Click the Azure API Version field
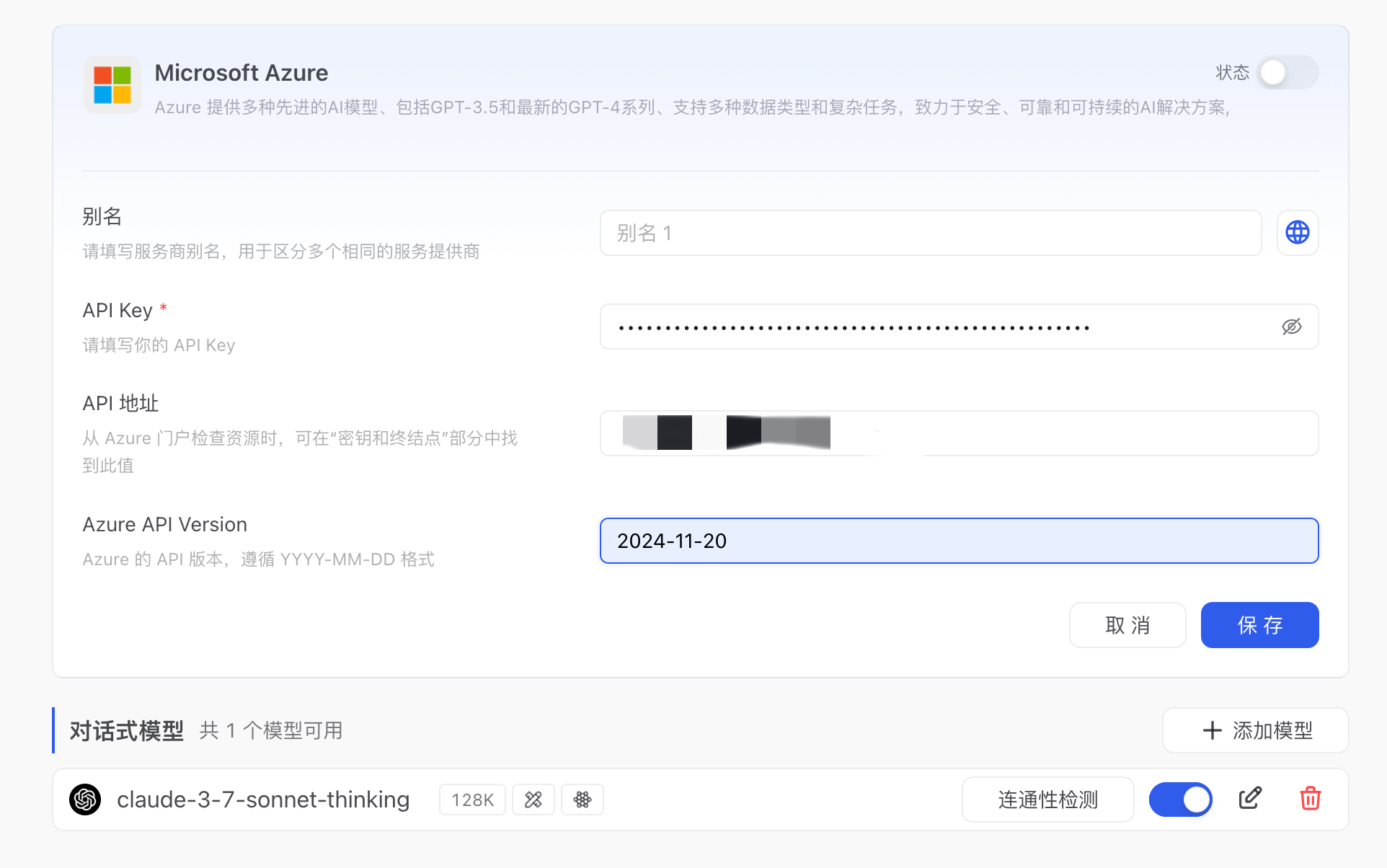1387x868 pixels. [x=960, y=541]
